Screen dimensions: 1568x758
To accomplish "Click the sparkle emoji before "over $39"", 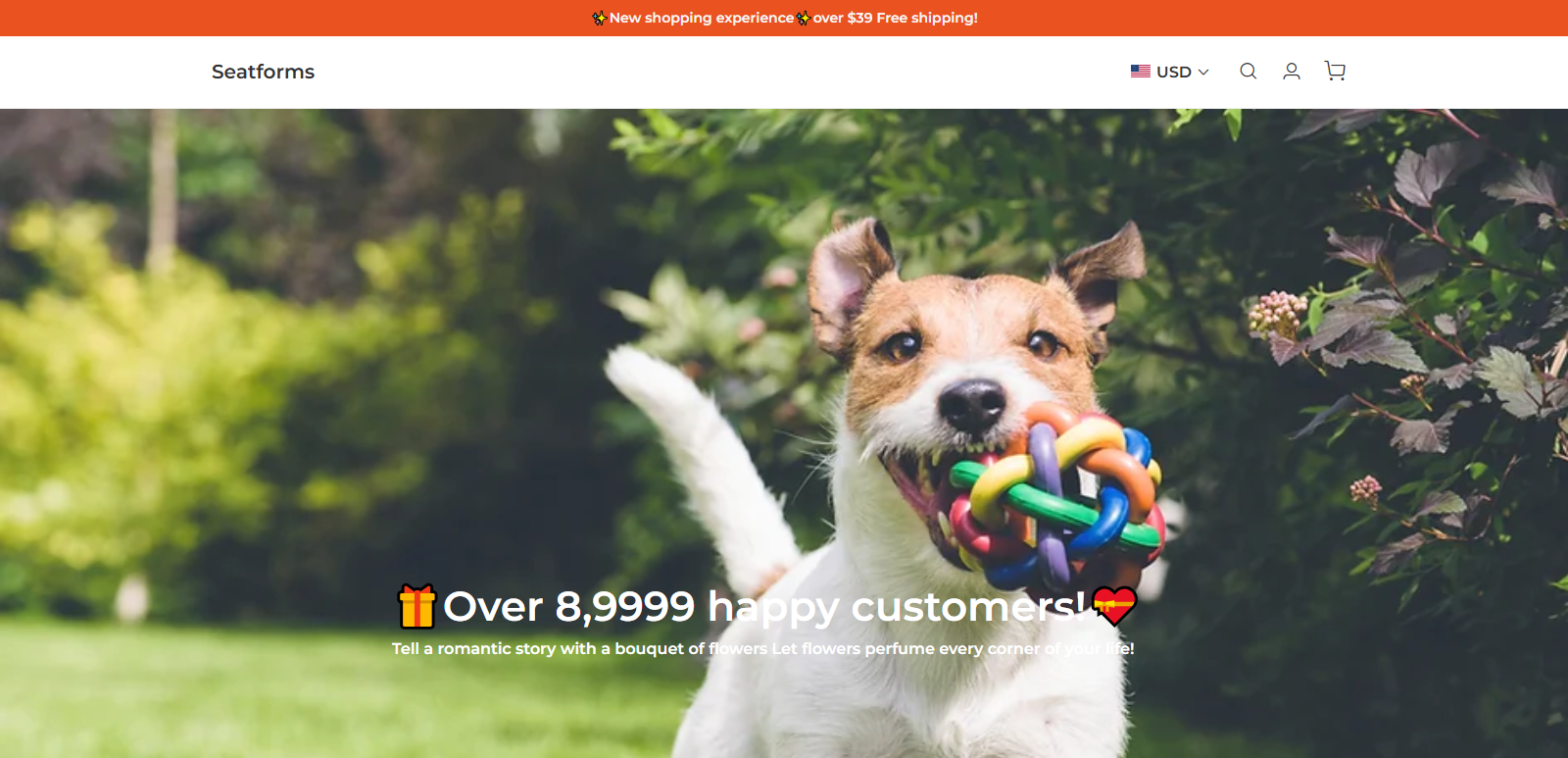I will click(x=804, y=18).
